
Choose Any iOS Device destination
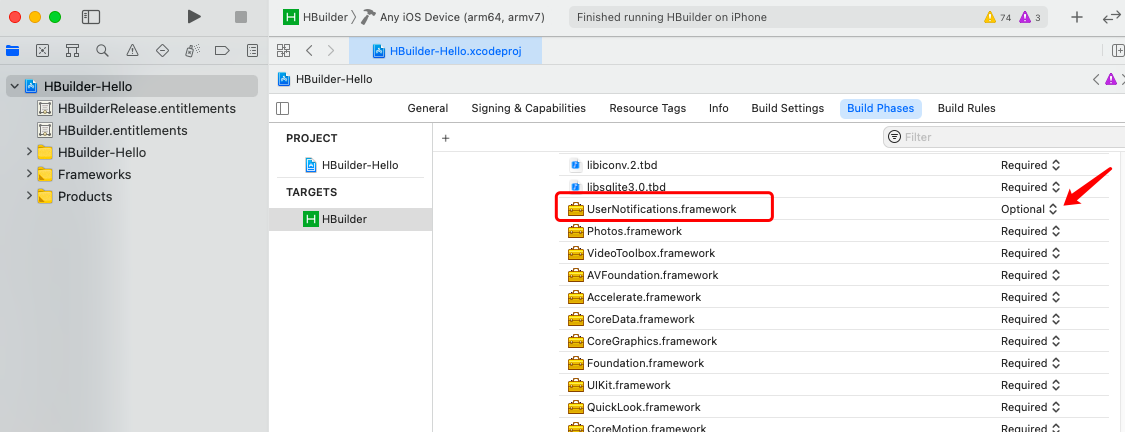(x=453, y=17)
